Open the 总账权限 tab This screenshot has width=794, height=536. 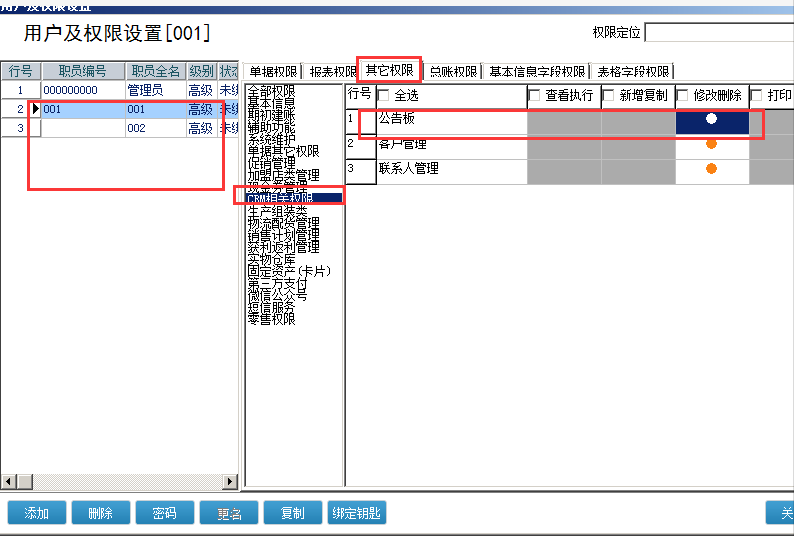453,71
